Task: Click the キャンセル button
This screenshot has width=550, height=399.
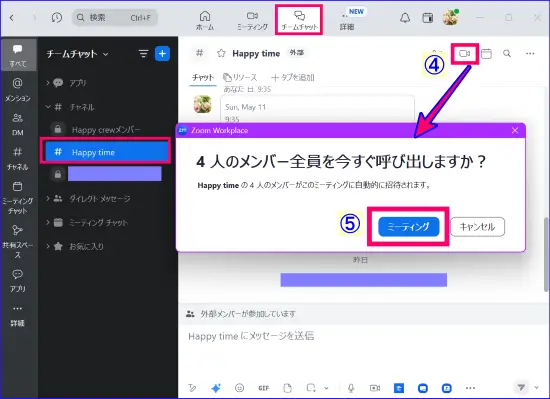Action: pyautogui.click(x=477, y=227)
